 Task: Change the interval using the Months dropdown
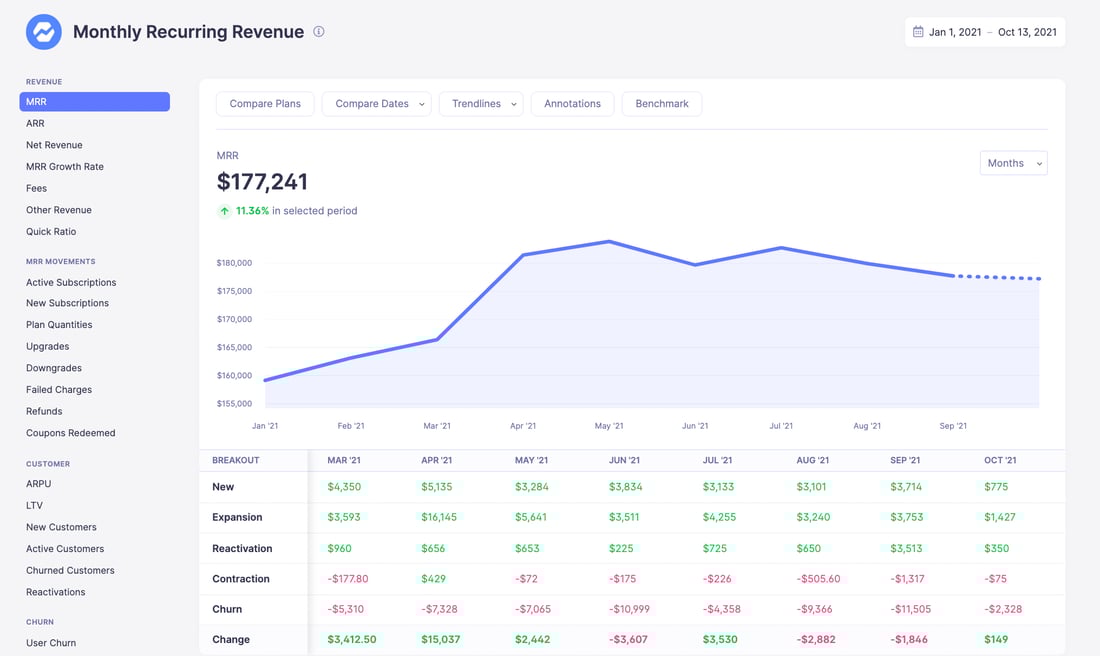tap(1013, 162)
